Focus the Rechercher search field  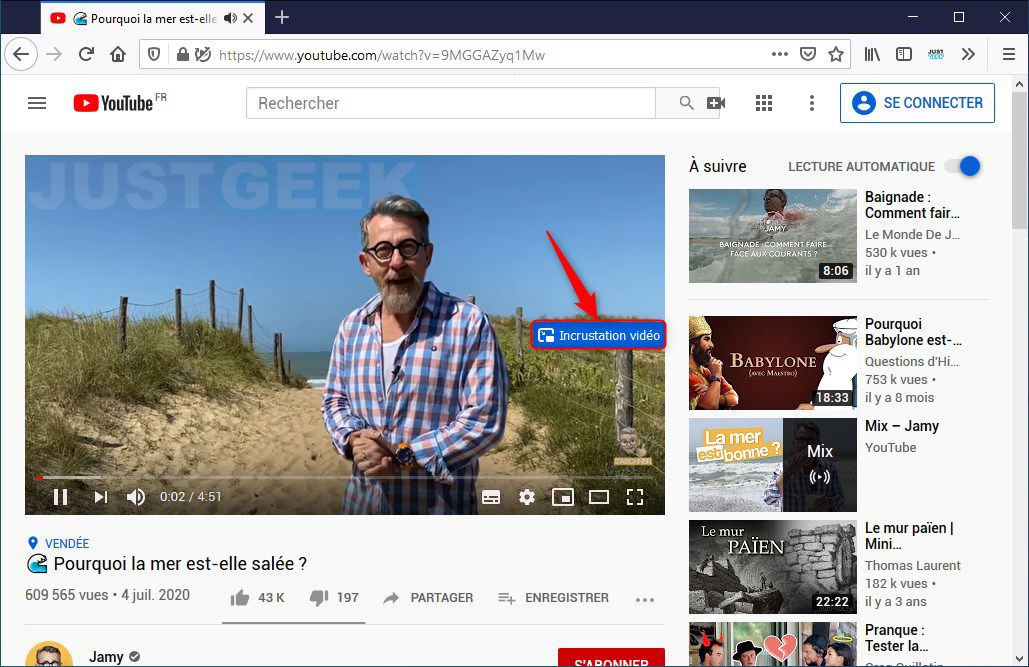pos(450,103)
